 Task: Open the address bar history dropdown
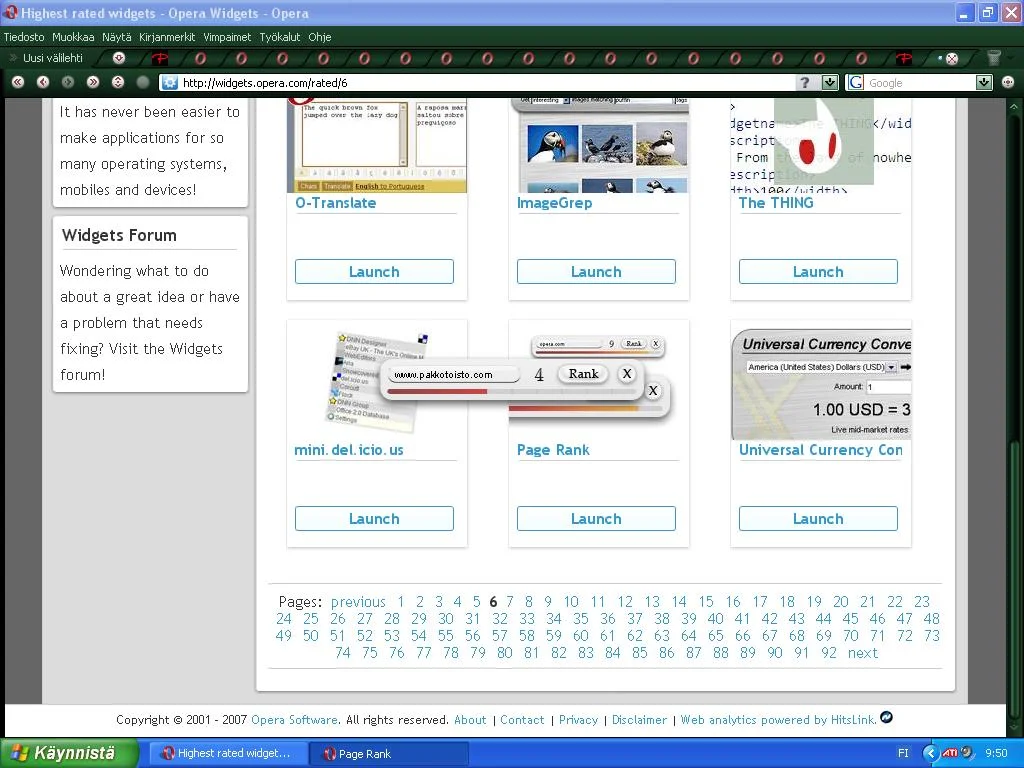pyautogui.click(x=830, y=83)
